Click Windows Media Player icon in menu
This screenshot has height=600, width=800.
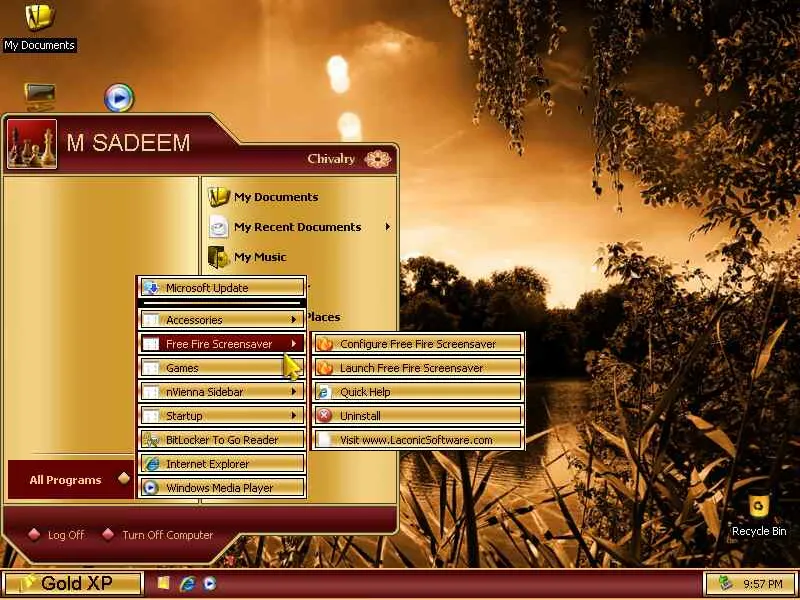pyautogui.click(x=151, y=488)
